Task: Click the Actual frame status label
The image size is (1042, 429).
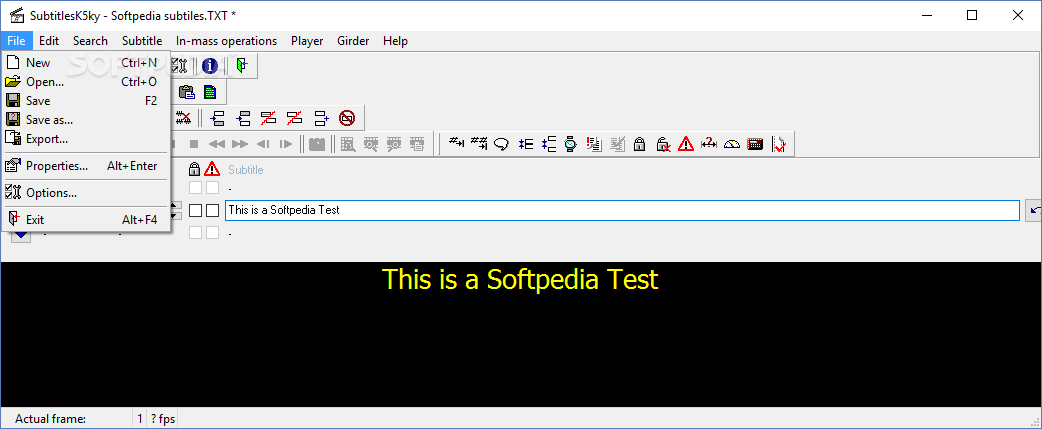Action: click(51, 419)
